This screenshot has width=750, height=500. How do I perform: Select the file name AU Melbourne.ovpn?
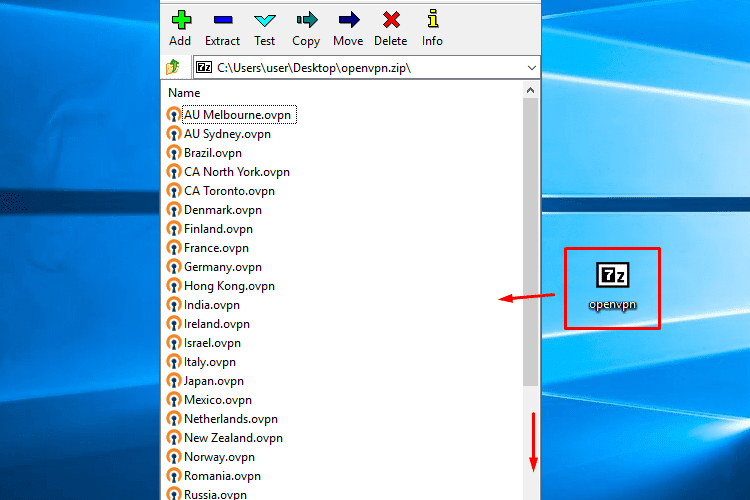coord(238,115)
